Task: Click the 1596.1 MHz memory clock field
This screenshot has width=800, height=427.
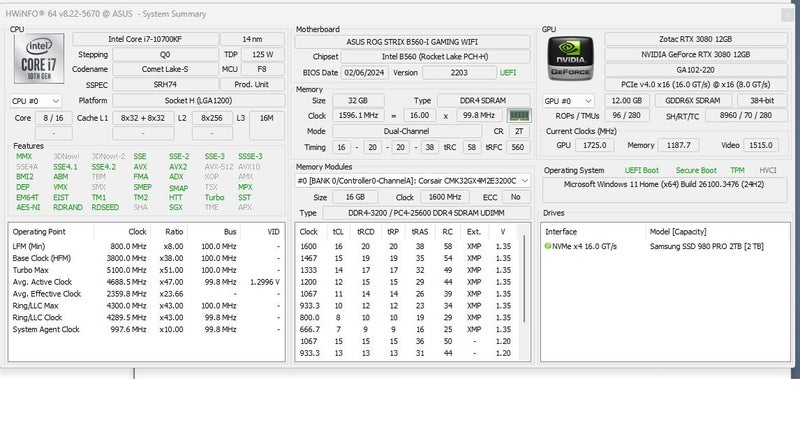Action: tap(358, 116)
